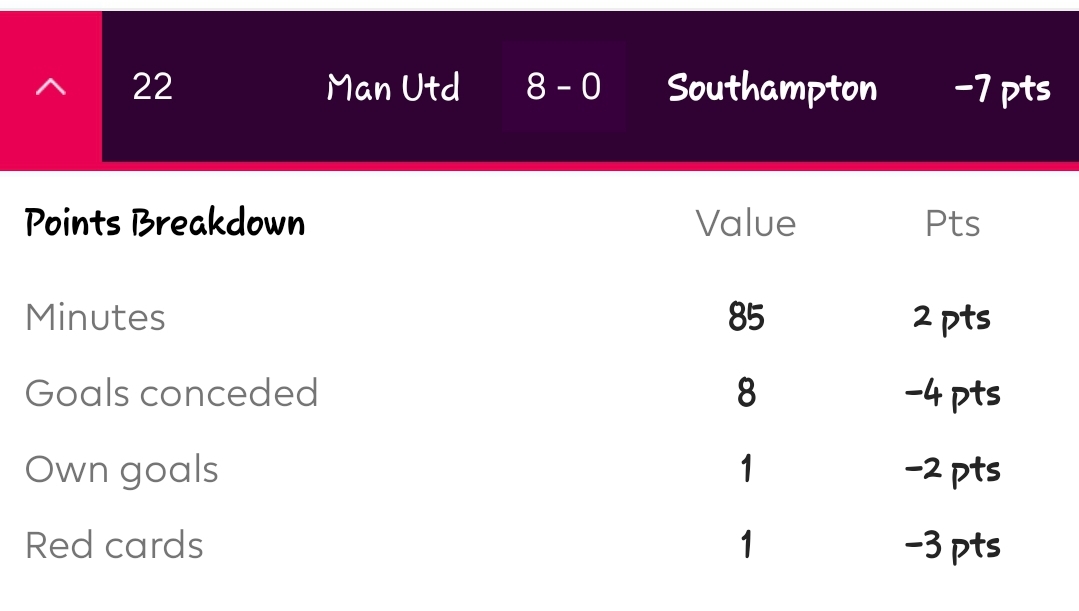Select the Goals conceded row label
This screenshot has height=611, width=1079.
[171, 393]
